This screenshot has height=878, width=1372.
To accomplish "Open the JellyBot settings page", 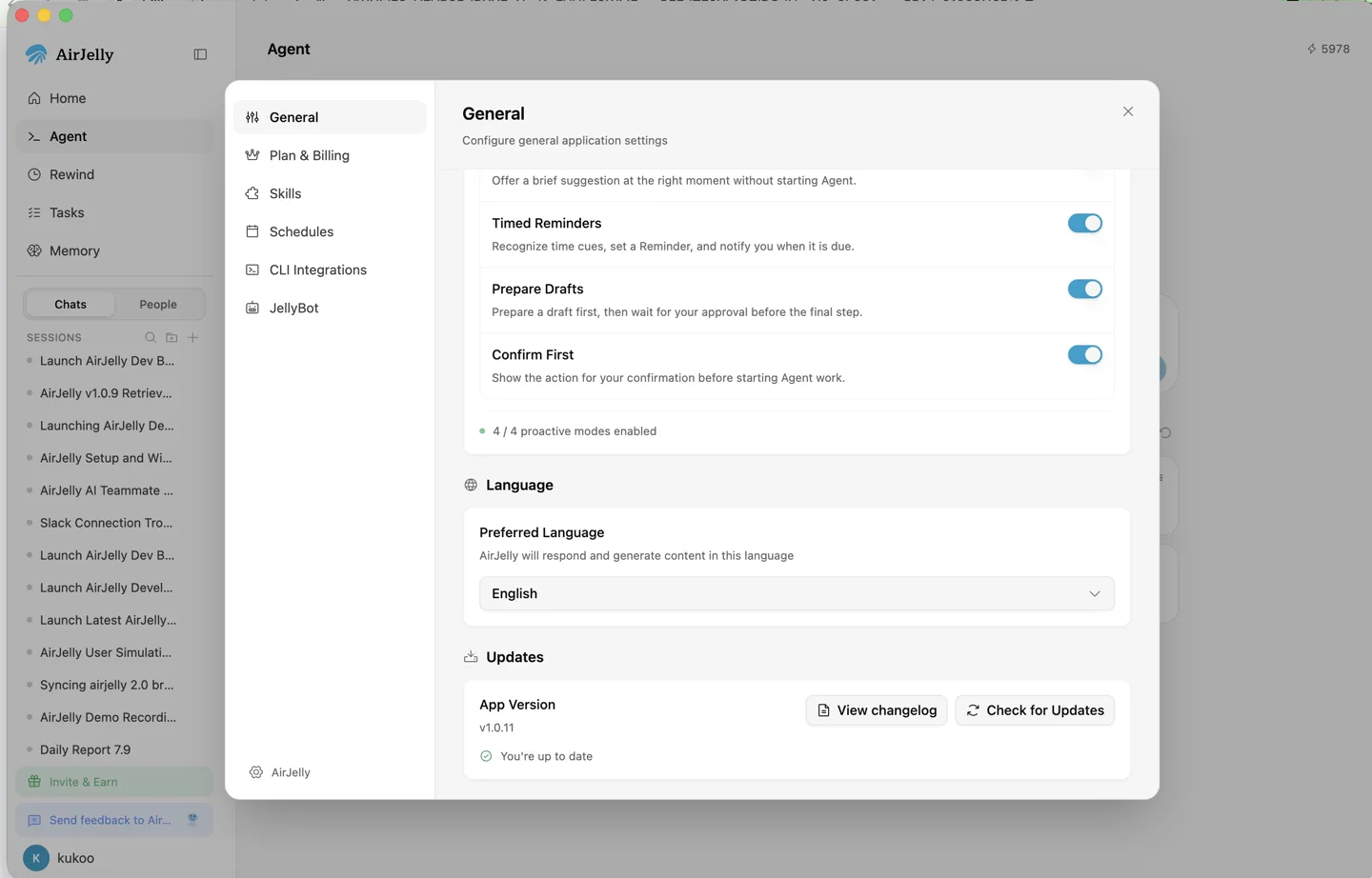I will (x=330, y=308).
